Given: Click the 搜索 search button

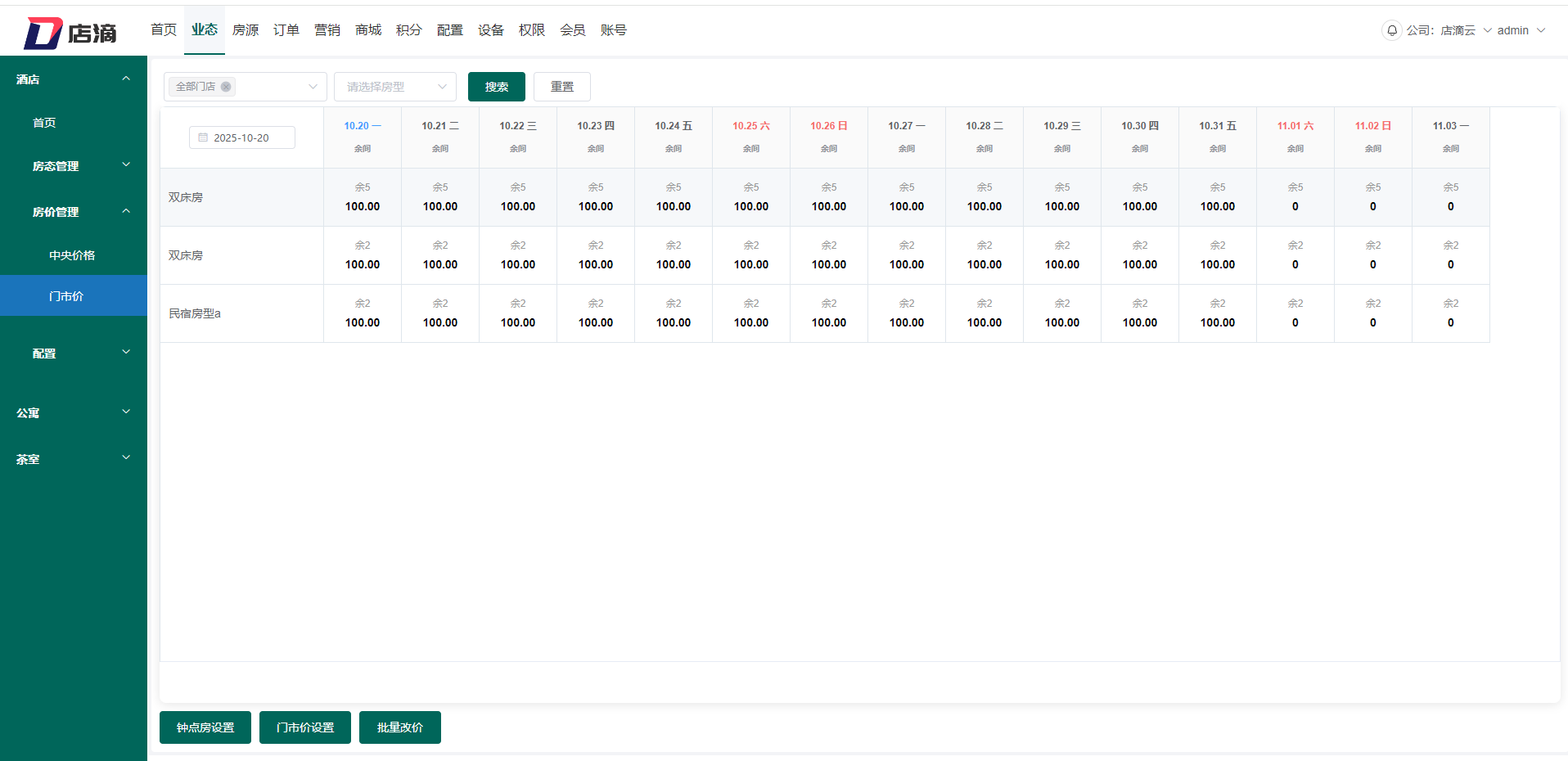Looking at the screenshot, I should [x=496, y=87].
